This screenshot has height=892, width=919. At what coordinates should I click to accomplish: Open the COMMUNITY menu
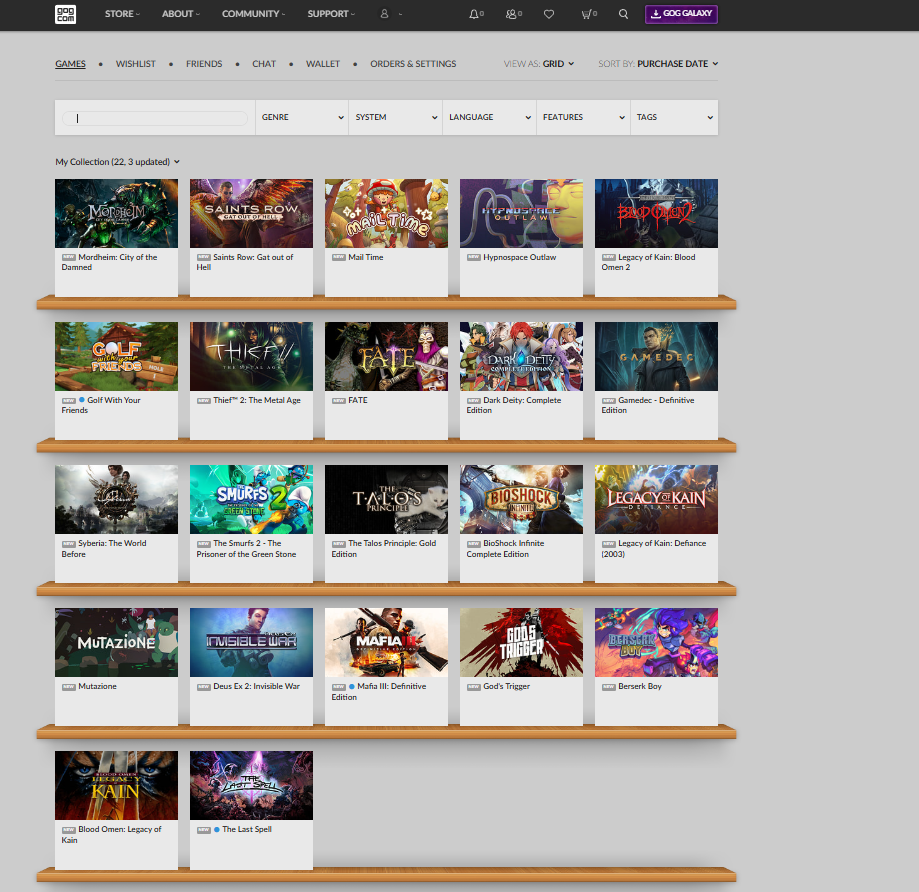pos(253,13)
